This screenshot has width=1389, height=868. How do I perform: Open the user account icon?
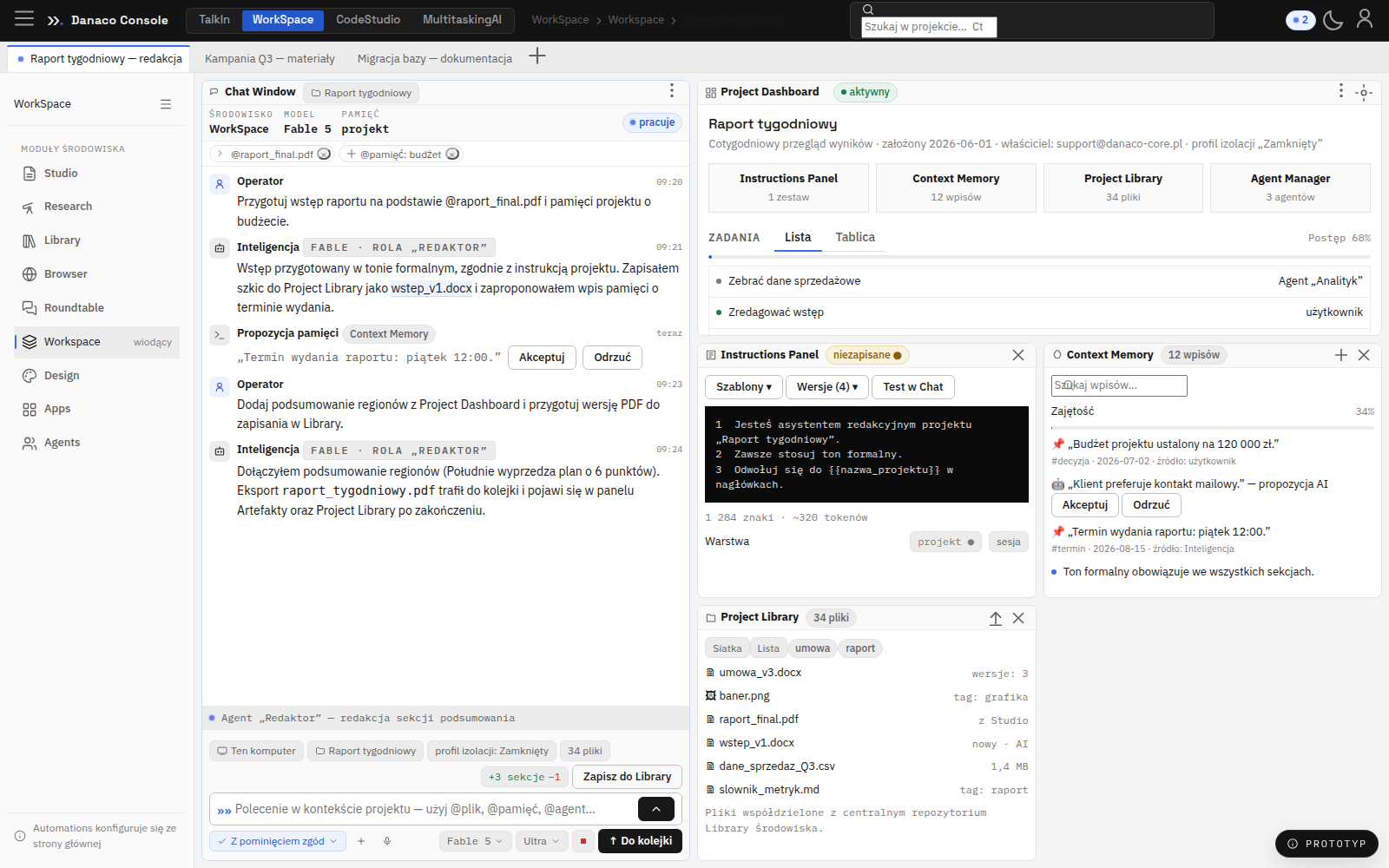1365,19
